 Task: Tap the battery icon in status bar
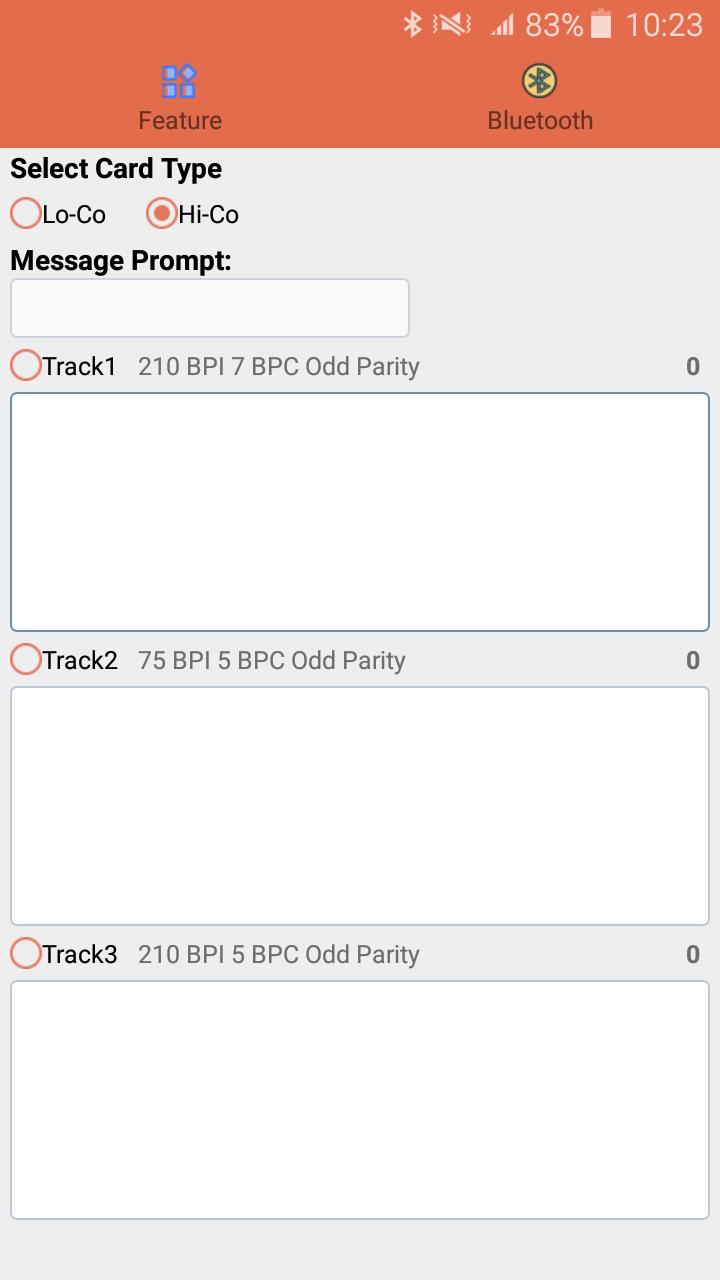[600, 24]
